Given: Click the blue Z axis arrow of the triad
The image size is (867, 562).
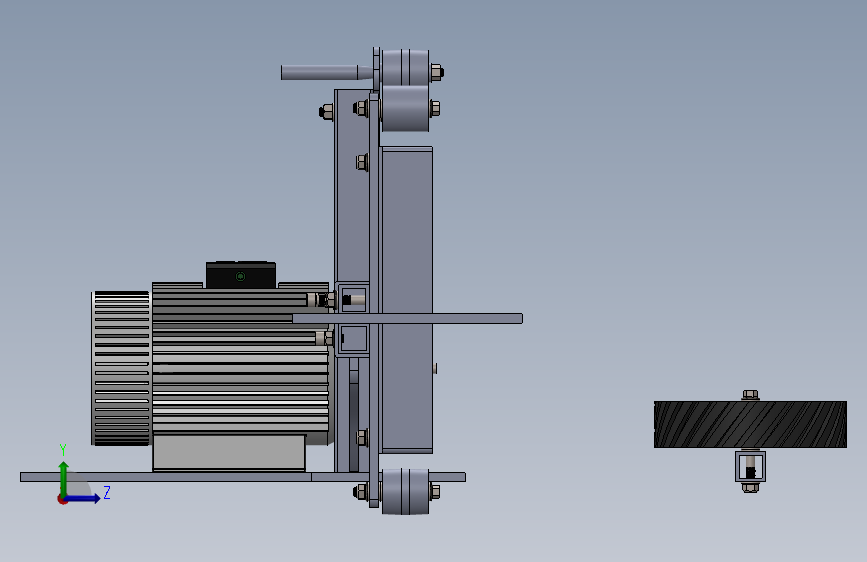Looking at the screenshot, I should pos(83,498).
